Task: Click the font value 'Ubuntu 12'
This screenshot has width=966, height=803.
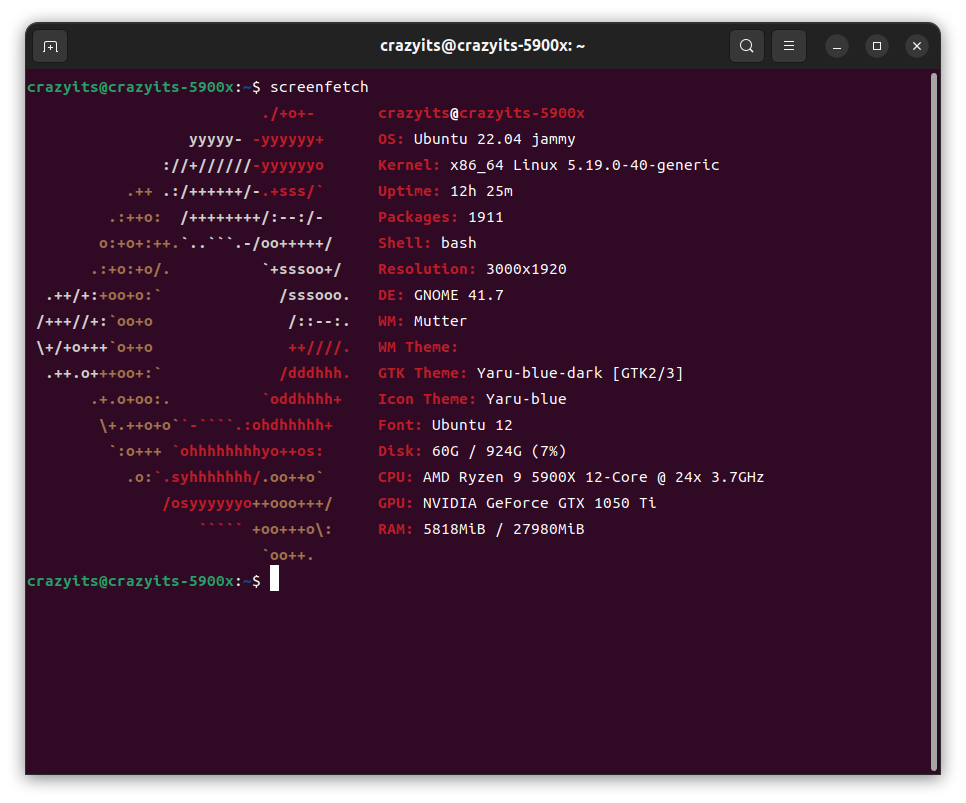Action: tap(472, 425)
